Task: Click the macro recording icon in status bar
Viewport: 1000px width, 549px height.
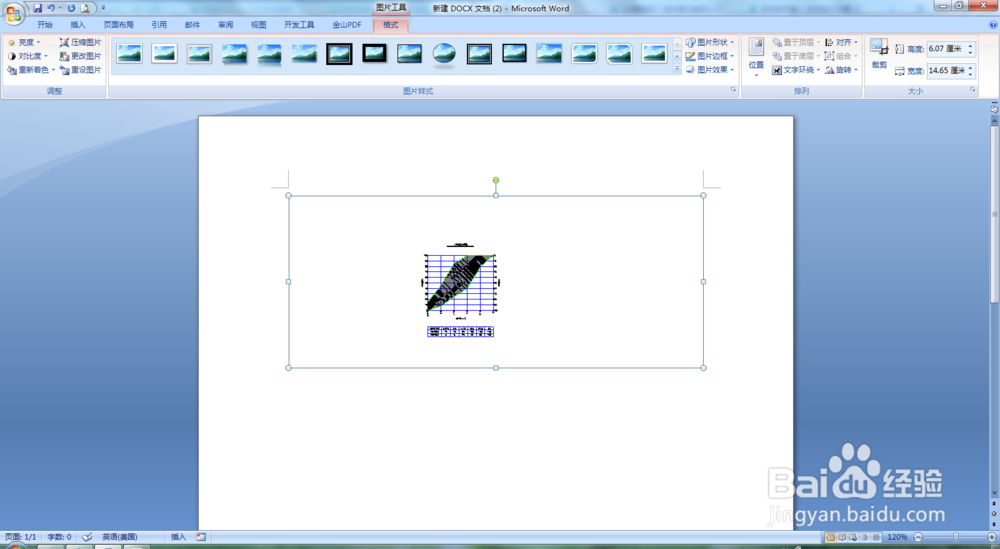Action: click(x=201, y=537)
